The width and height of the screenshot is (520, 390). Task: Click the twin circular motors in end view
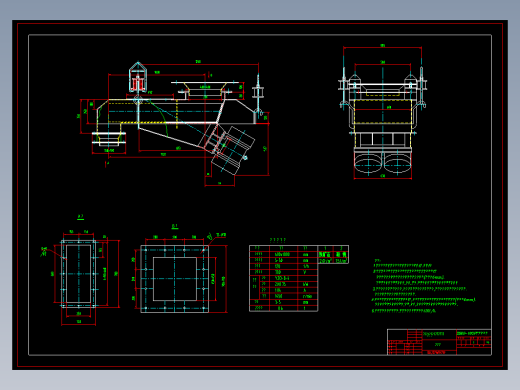point(383,163)
